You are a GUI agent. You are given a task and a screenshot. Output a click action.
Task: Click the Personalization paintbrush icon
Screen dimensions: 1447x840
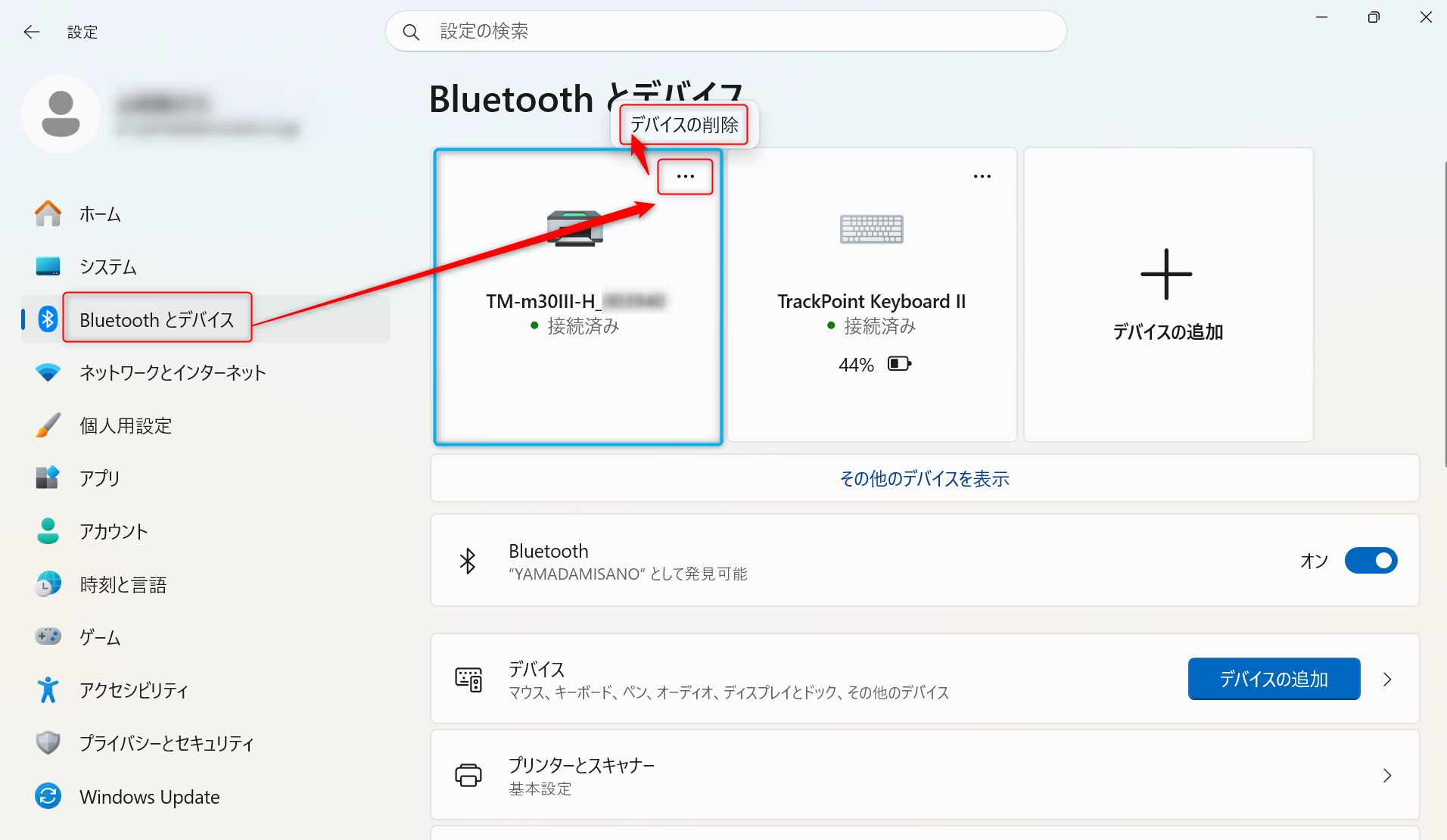[x=48, y=425]
